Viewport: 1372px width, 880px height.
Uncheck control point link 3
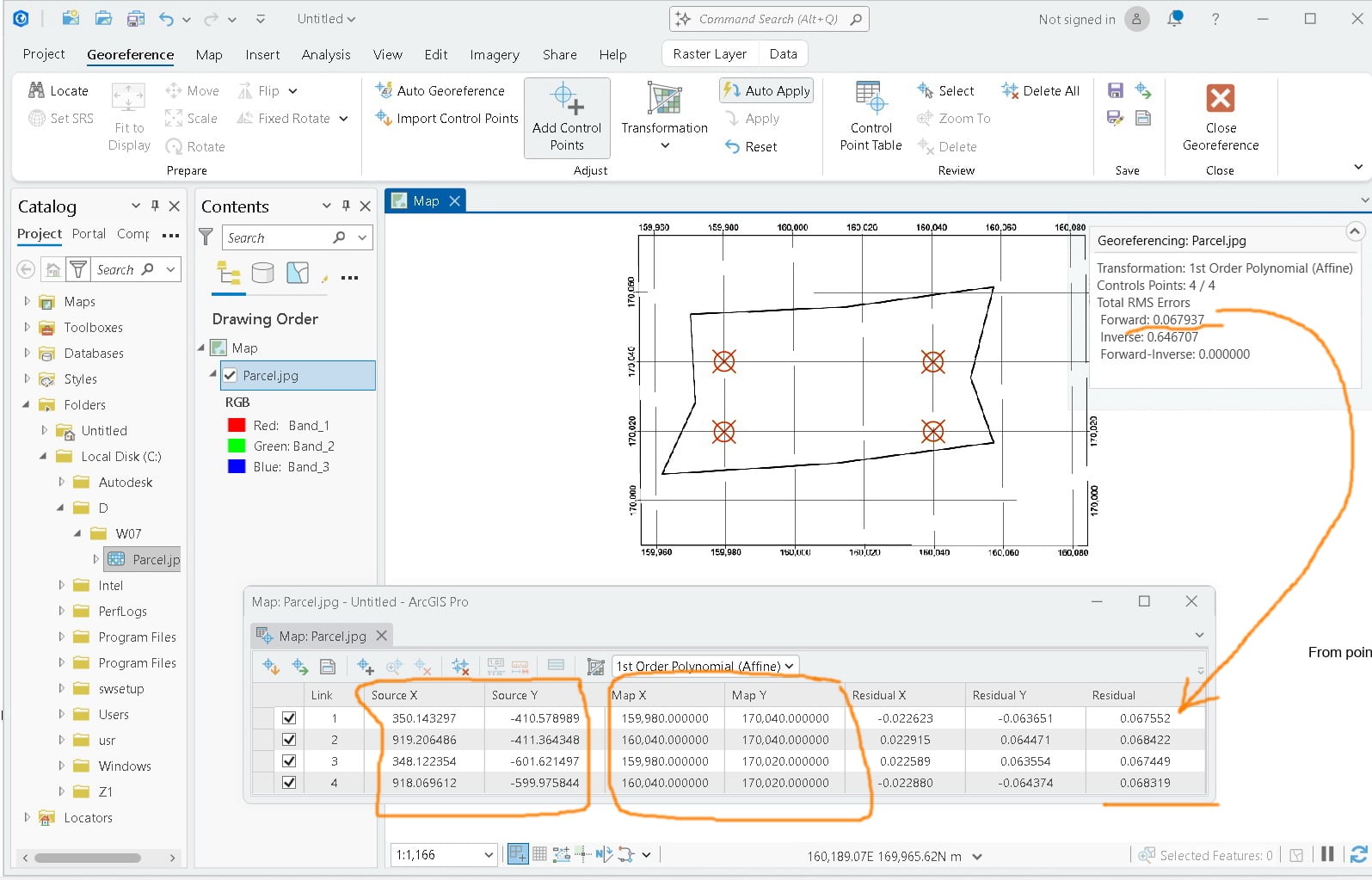[x=289, y=760]
